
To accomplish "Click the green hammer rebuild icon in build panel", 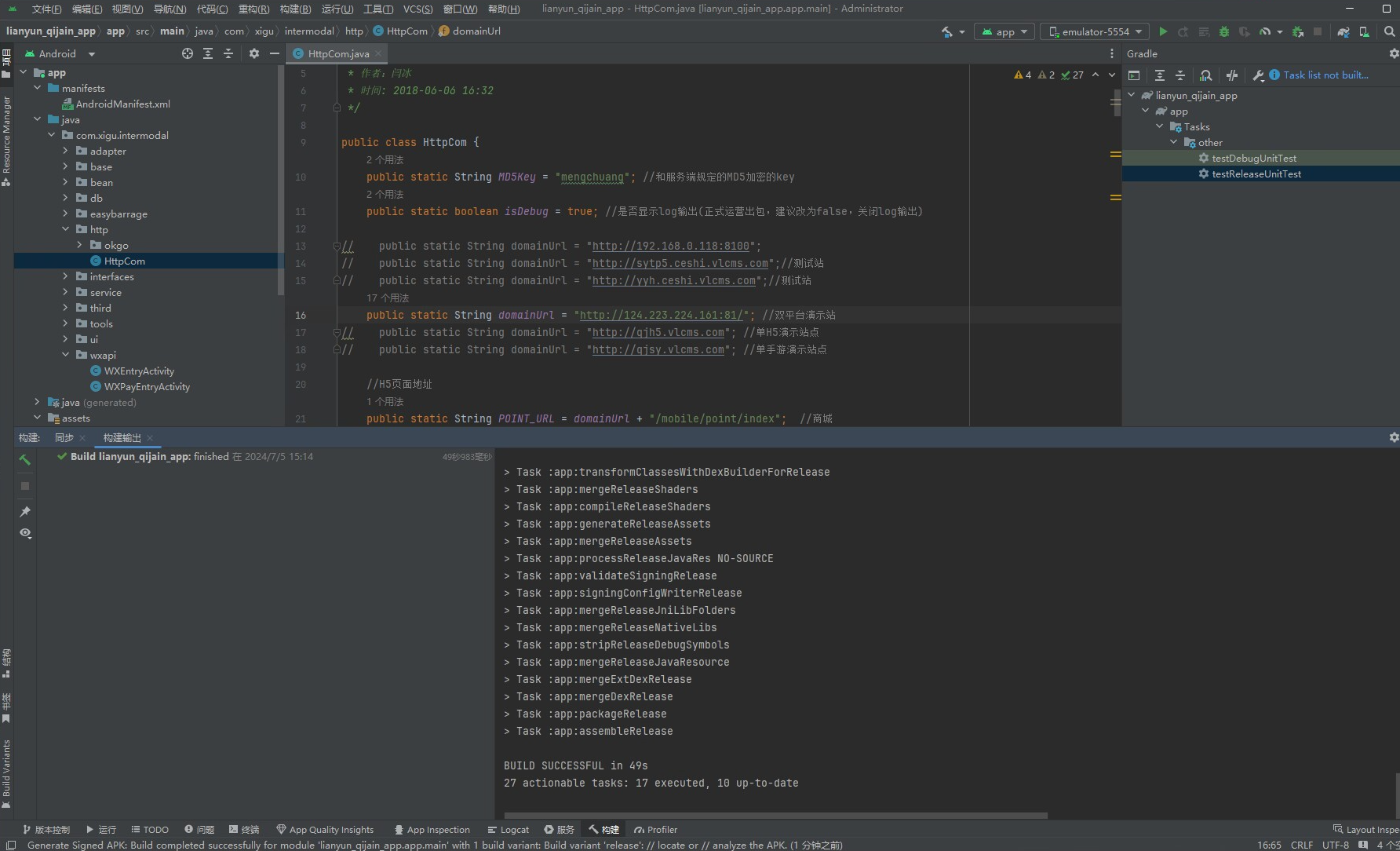I will click(25, 460).
